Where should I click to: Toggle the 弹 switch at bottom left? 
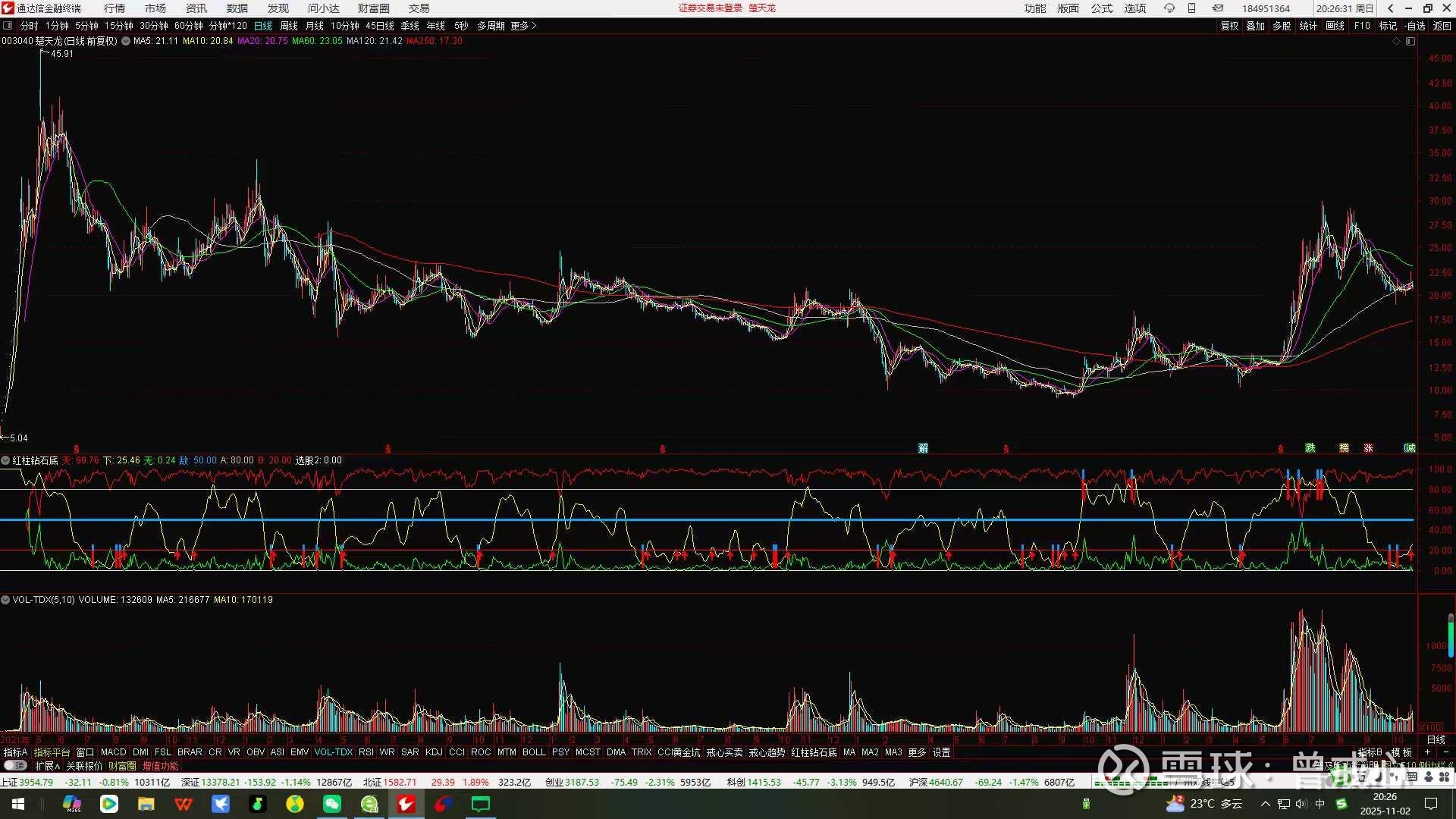coord(15,766)
